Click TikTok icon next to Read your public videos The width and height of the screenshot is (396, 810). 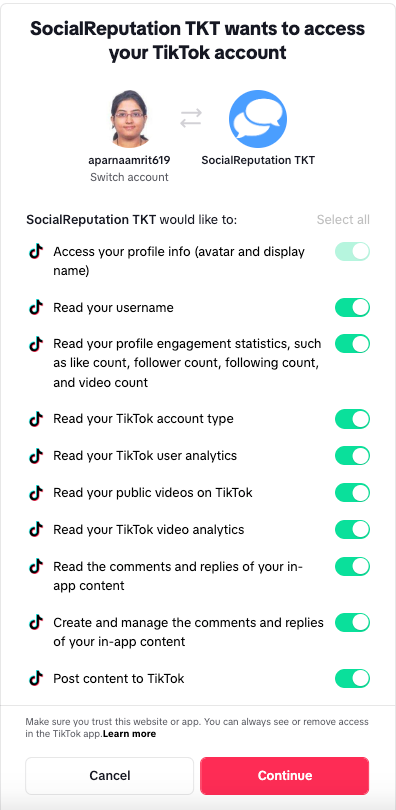click(x=36, y=493)
